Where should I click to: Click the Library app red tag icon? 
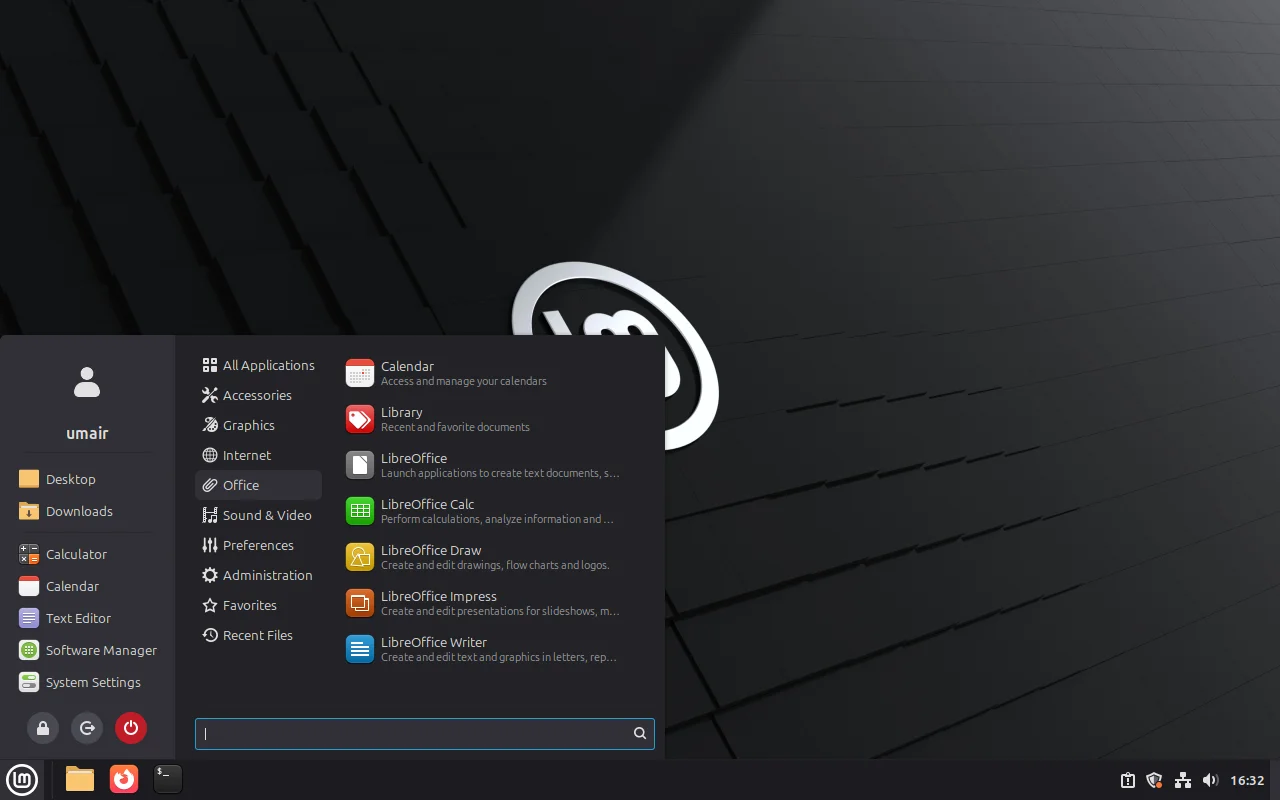(x=360, y=419)
